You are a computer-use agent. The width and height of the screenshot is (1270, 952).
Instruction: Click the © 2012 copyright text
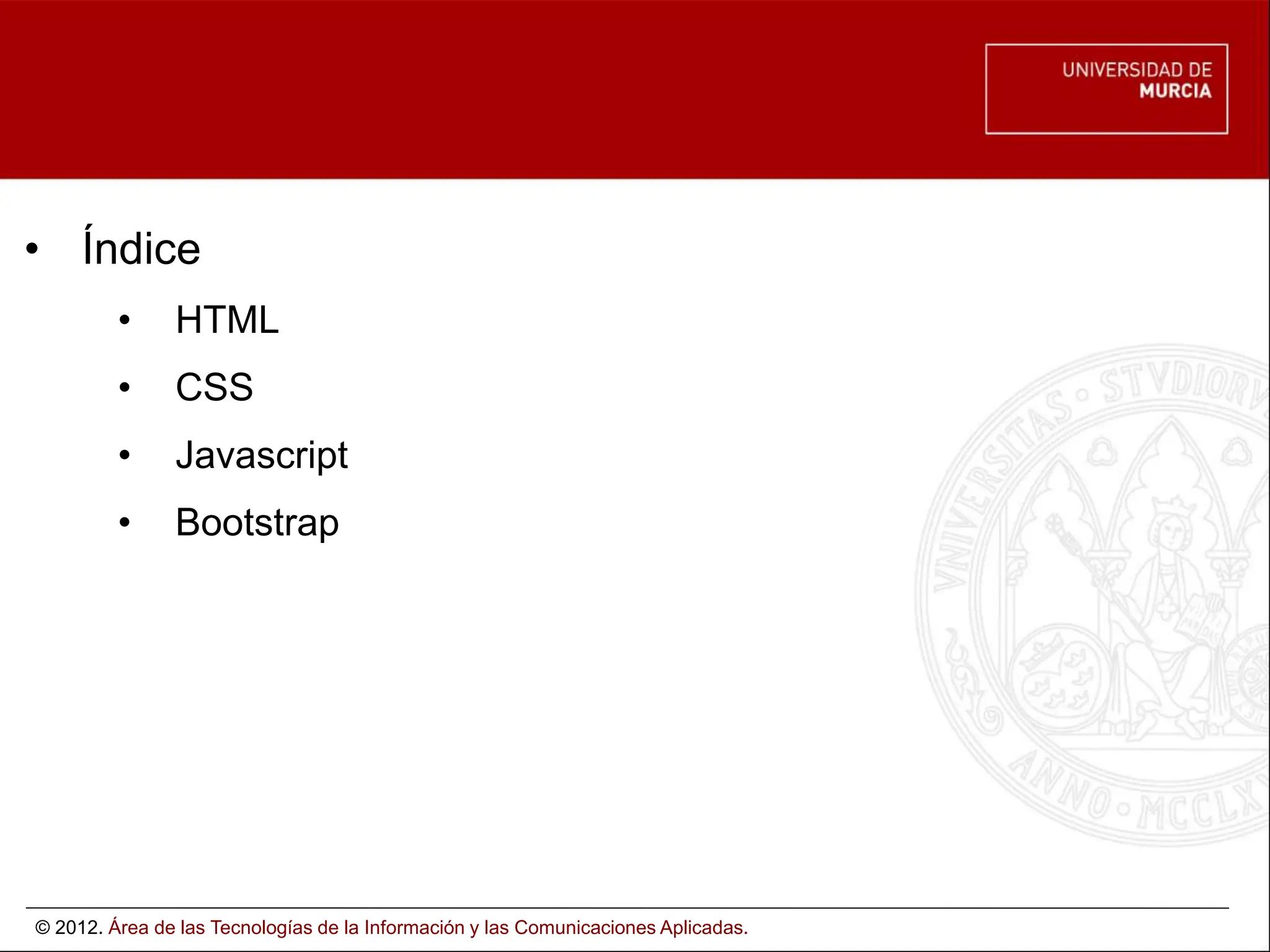pyautogui.click(x=69, y=928)
